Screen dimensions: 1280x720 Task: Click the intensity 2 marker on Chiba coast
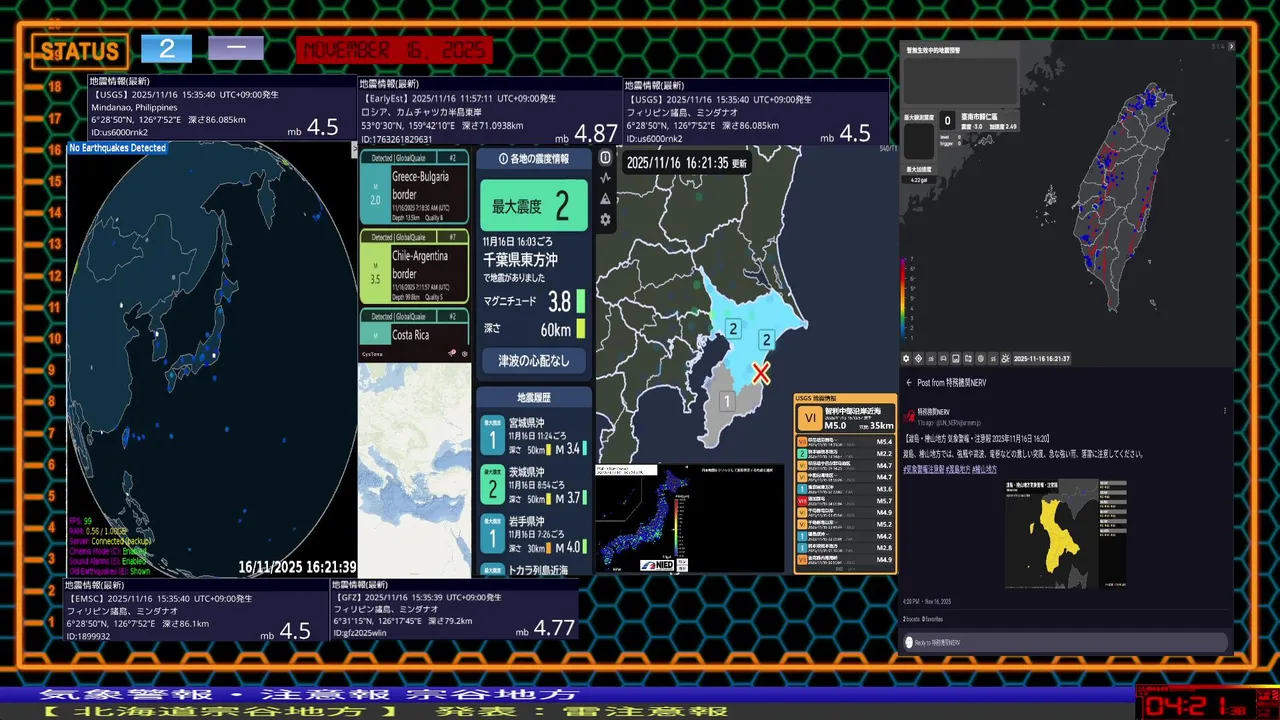tap(767, 340)
